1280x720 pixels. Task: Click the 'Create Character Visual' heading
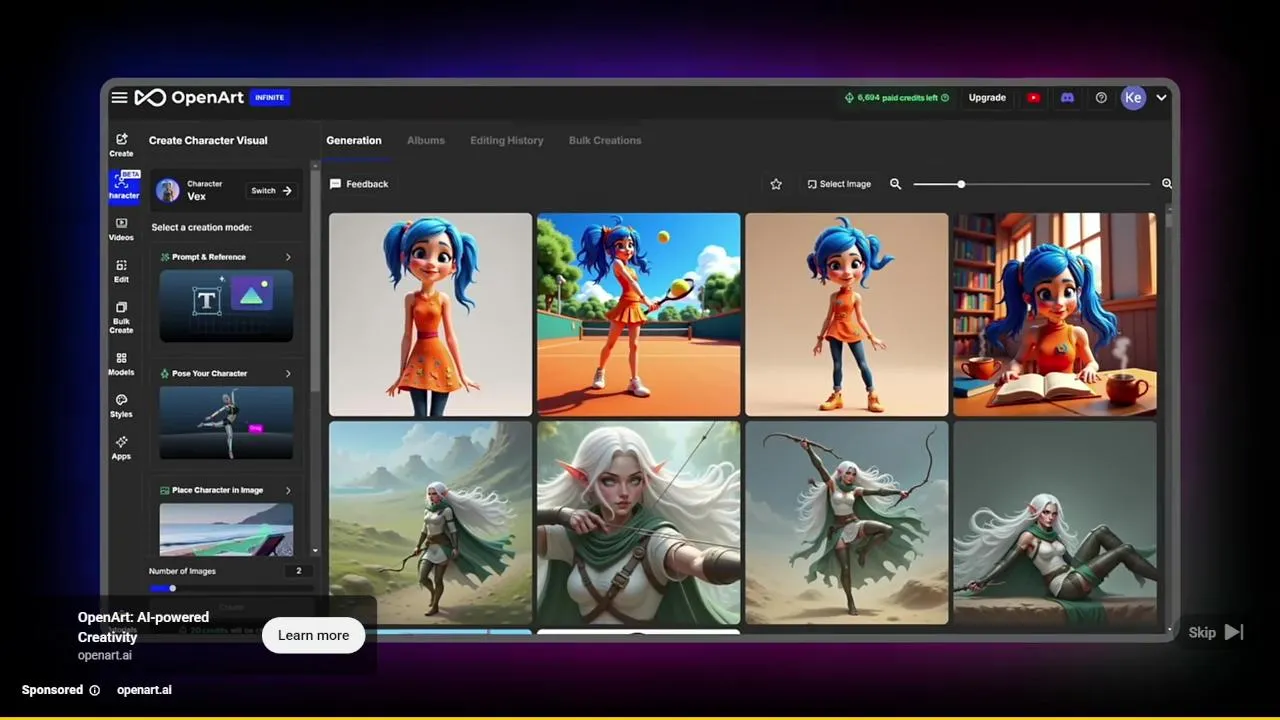[208, 140]
